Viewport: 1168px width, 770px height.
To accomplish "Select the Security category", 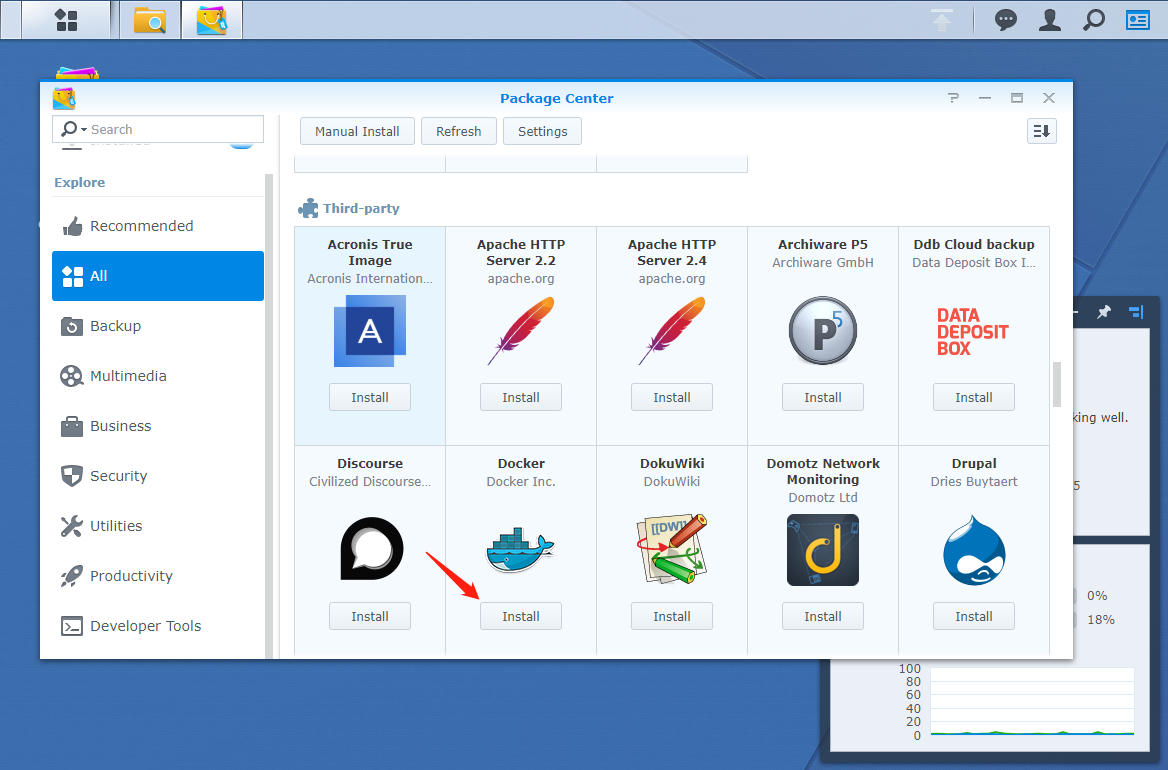I will (158, 475).
